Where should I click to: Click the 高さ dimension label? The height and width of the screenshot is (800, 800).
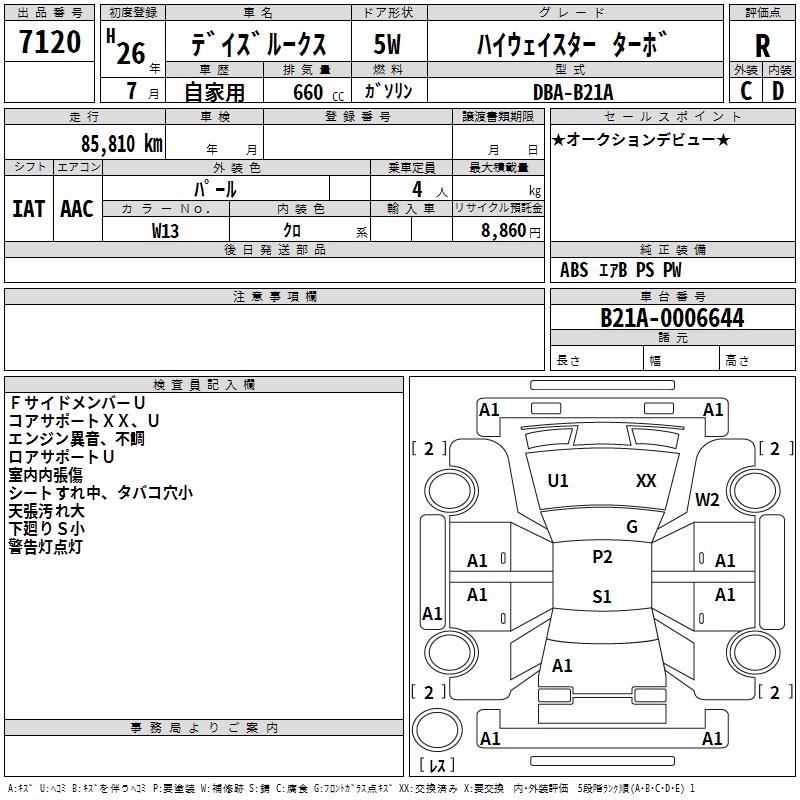738,360
